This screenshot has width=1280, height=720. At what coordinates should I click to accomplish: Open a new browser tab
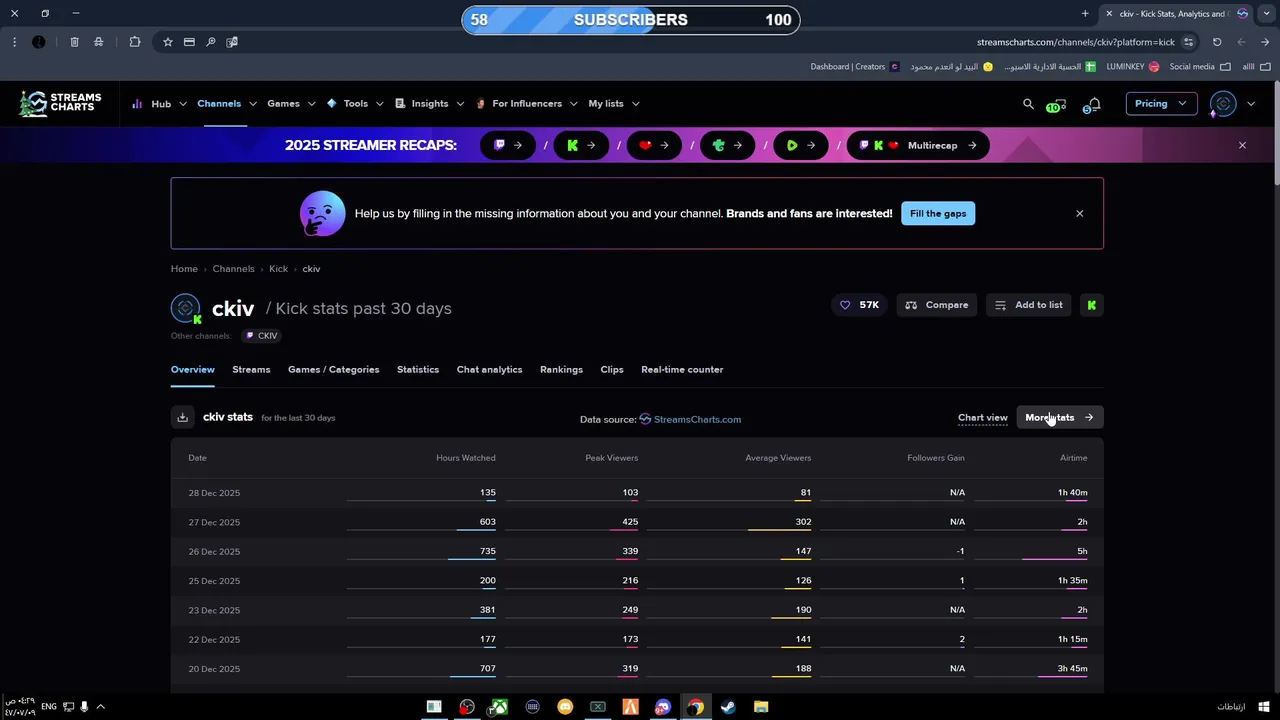click(x=1085, y=14)
